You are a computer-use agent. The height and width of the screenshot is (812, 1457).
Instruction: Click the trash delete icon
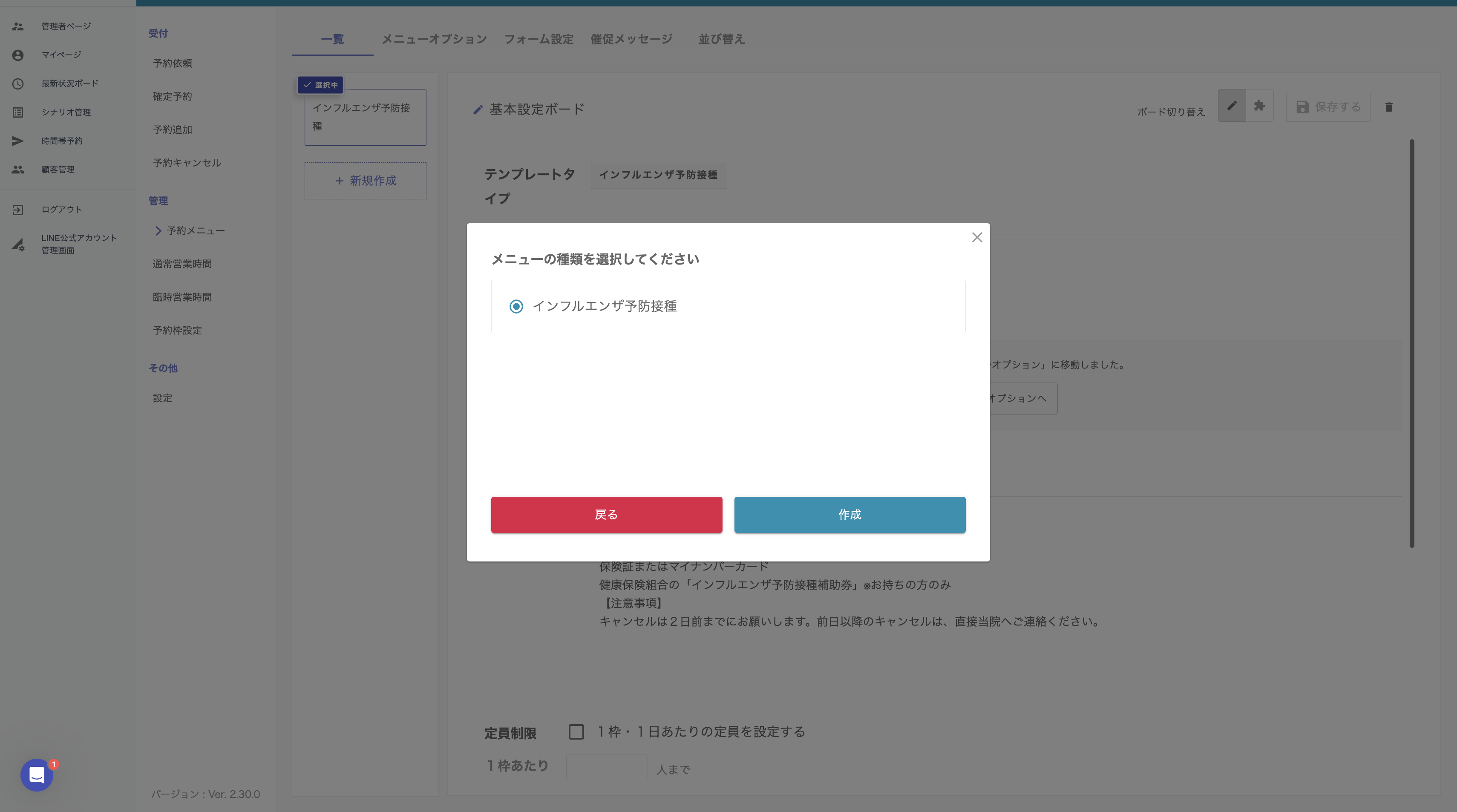point(1388,107)
